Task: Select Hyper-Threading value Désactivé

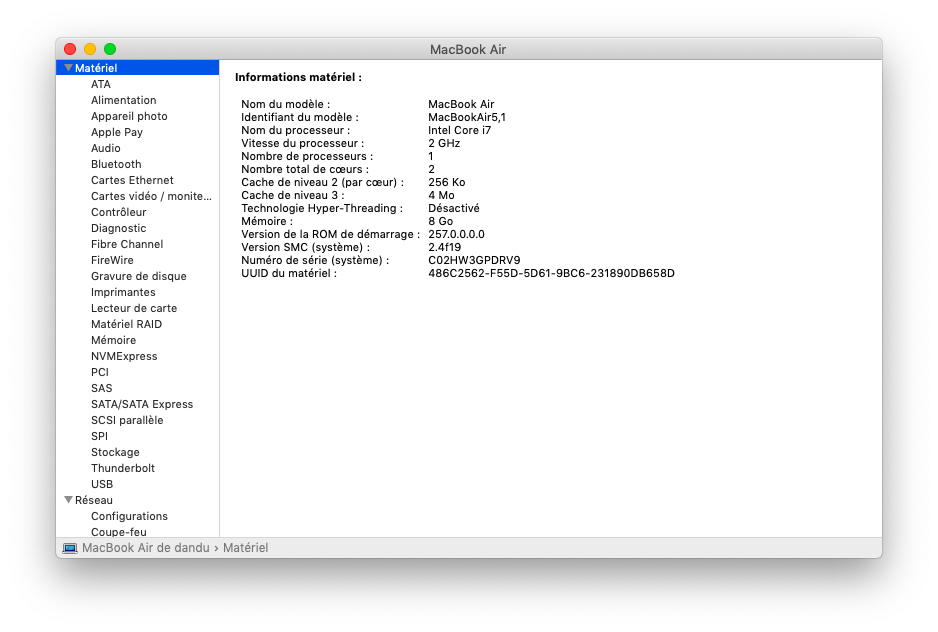Action: click(453, 208)
